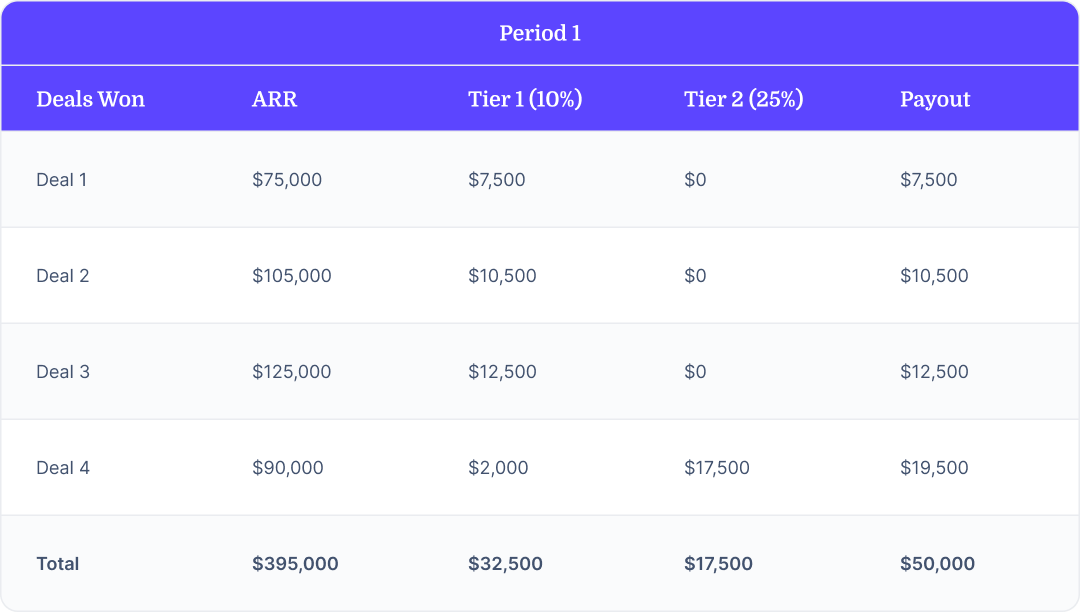Select the Total row label
Viewport: 1080px width, 612px height.
coord(58,564)
